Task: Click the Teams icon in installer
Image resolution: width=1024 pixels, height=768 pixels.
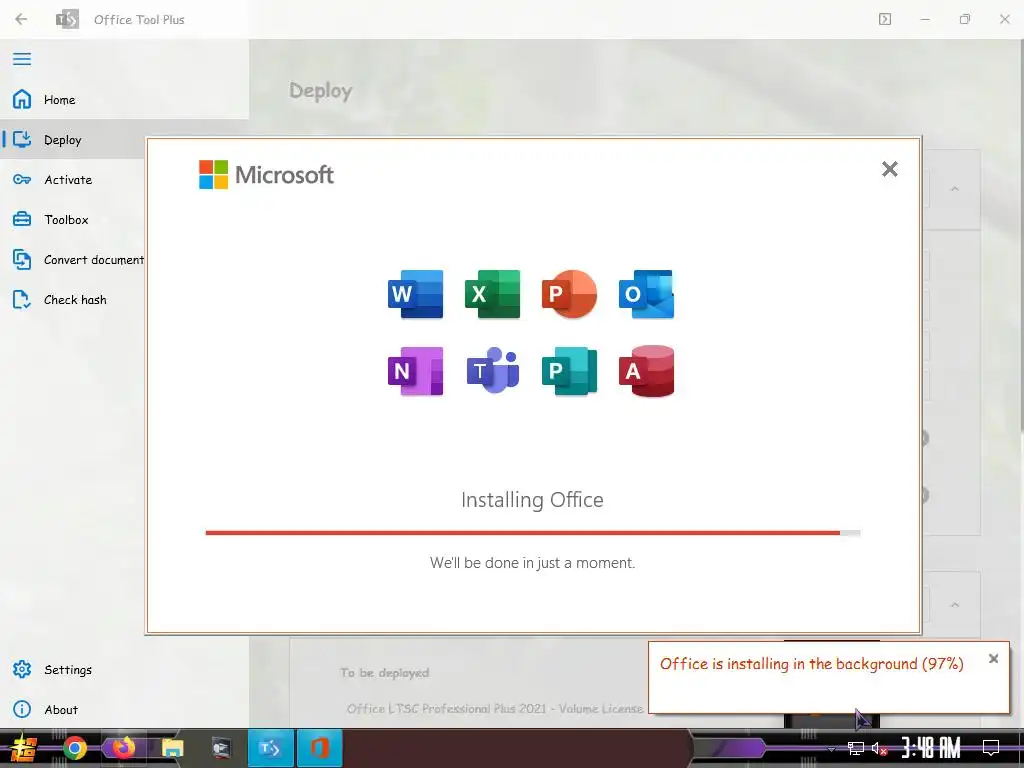Action: [x=492, y=371]
